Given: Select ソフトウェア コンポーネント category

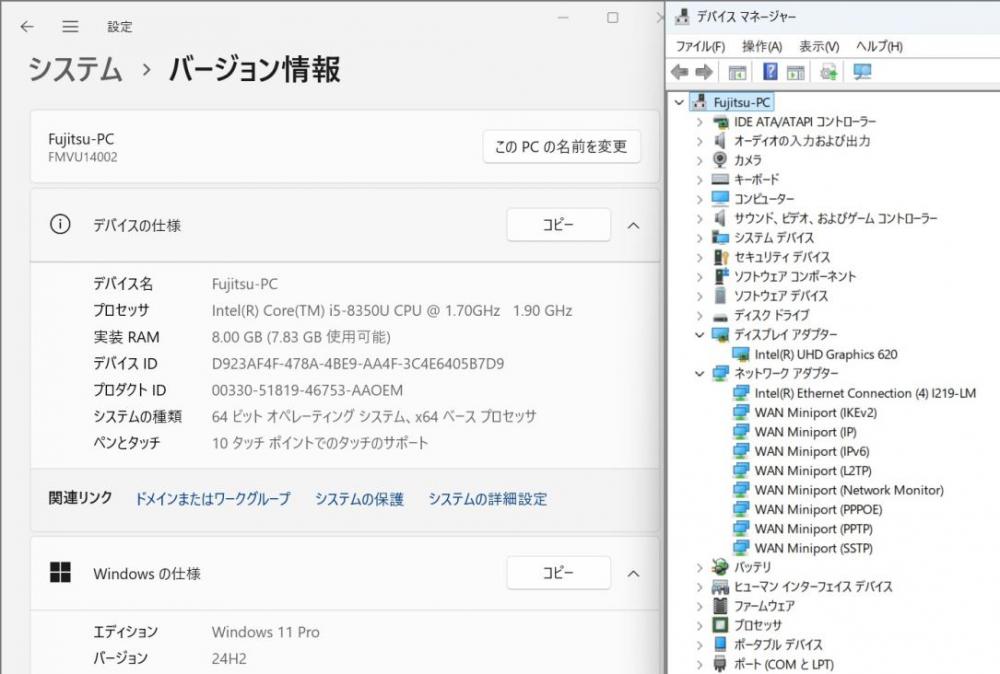Looking at the screenshot, I should tap(795, 277).
